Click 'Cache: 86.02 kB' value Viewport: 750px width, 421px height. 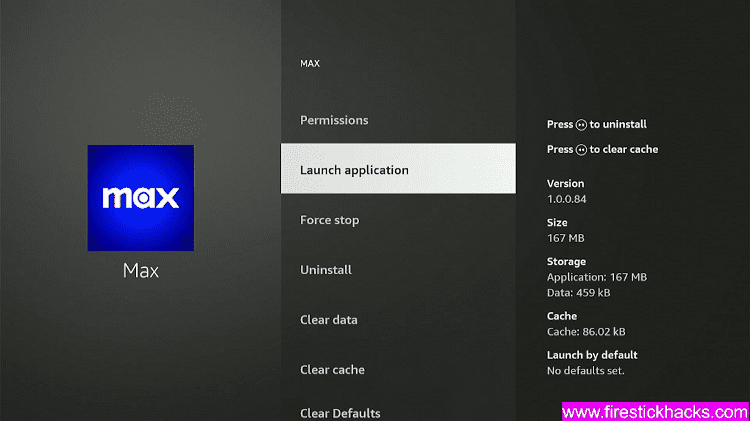pyautogui.click(x=586, y=332)
